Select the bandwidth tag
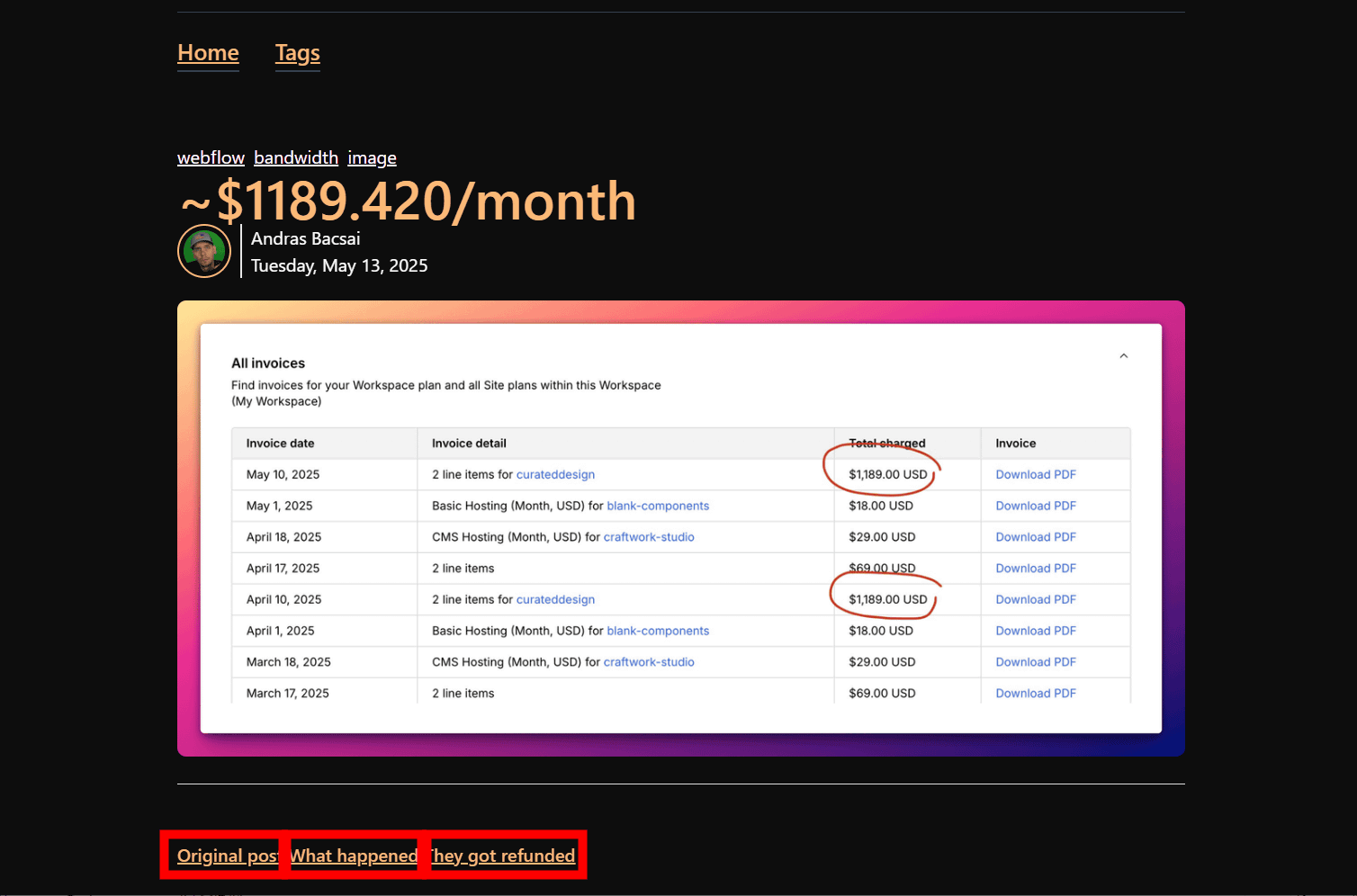This screenshot has height=896, width=1357. [296, 157]
